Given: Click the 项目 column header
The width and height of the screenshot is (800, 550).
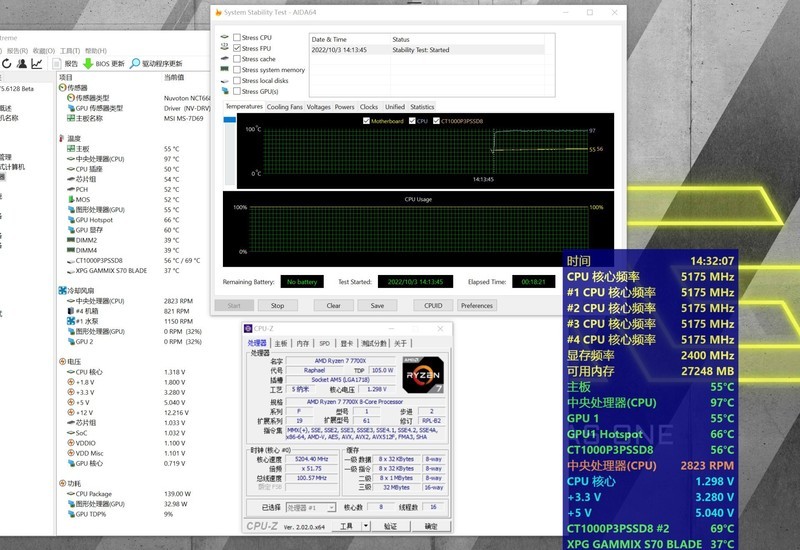Looking at the screenshot, I should click(x=66, y=78).
